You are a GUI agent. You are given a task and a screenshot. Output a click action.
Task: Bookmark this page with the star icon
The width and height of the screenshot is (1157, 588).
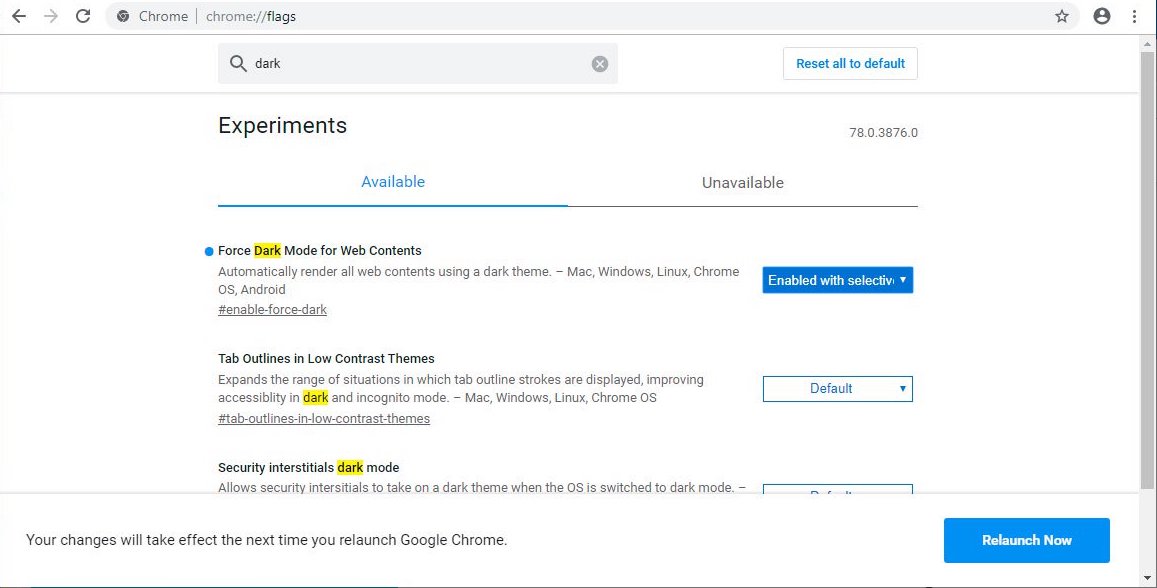click(x=1062, y=16)
